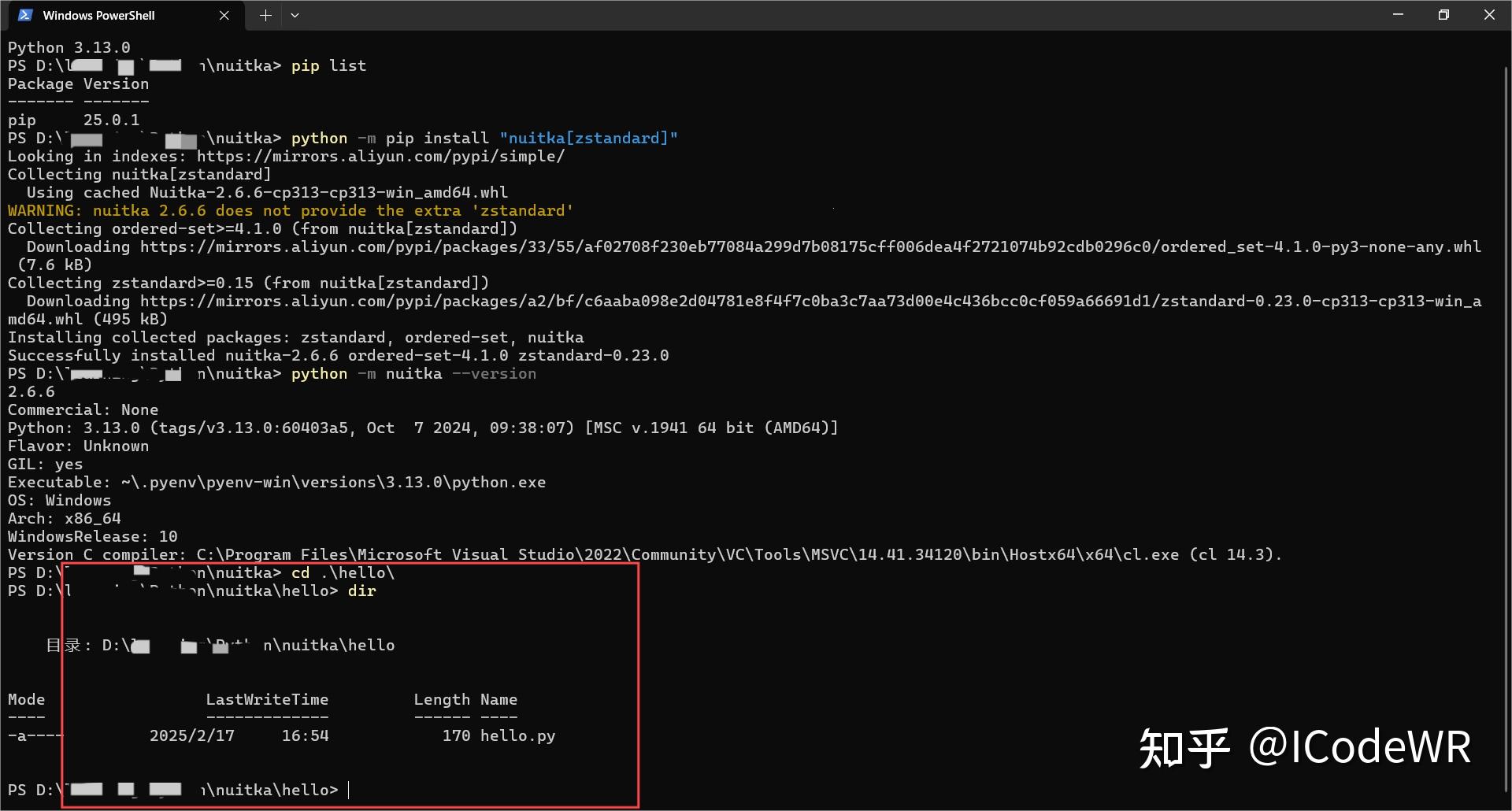Open a new terminal tab with plus icon
The image size is (1512, 811).
pyautogui.click(x=265, y=15)
